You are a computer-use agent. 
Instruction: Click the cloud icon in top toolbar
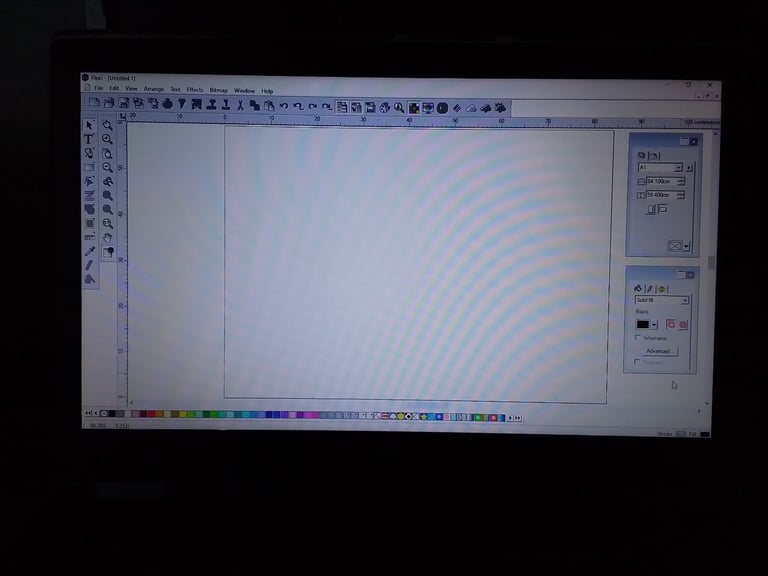pos(471,108)
